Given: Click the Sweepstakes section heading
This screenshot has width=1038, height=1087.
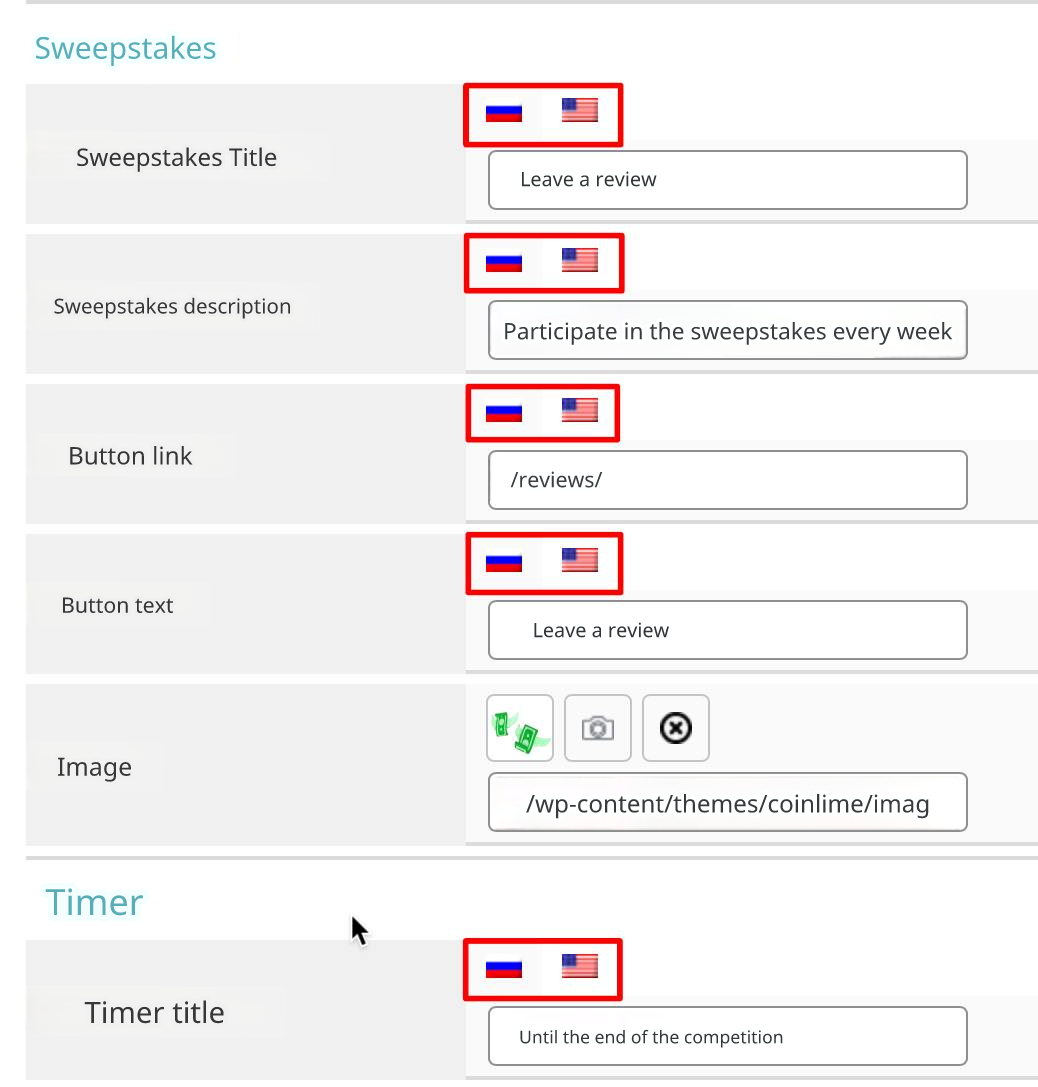Looking at the screenshot, I should pos(125,48).
